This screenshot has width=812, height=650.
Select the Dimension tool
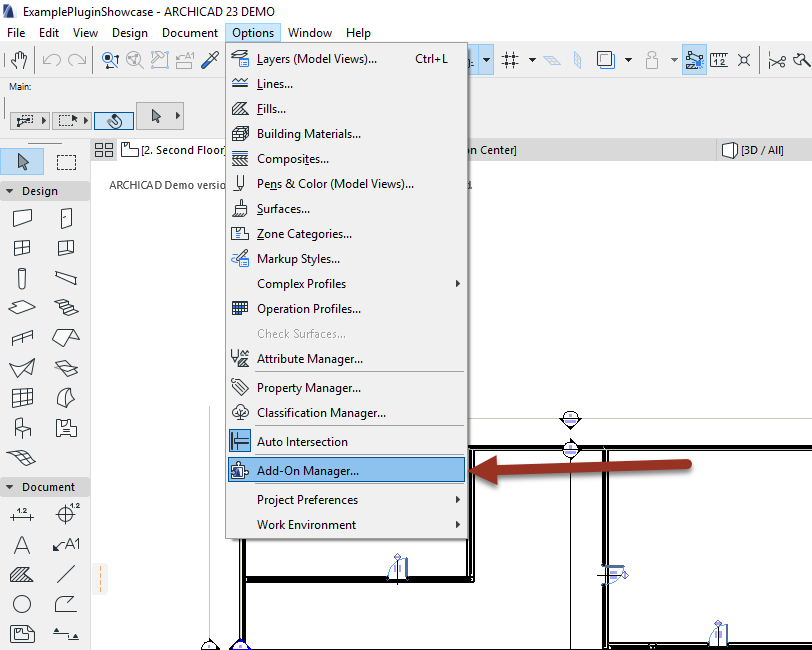point(22,514)
